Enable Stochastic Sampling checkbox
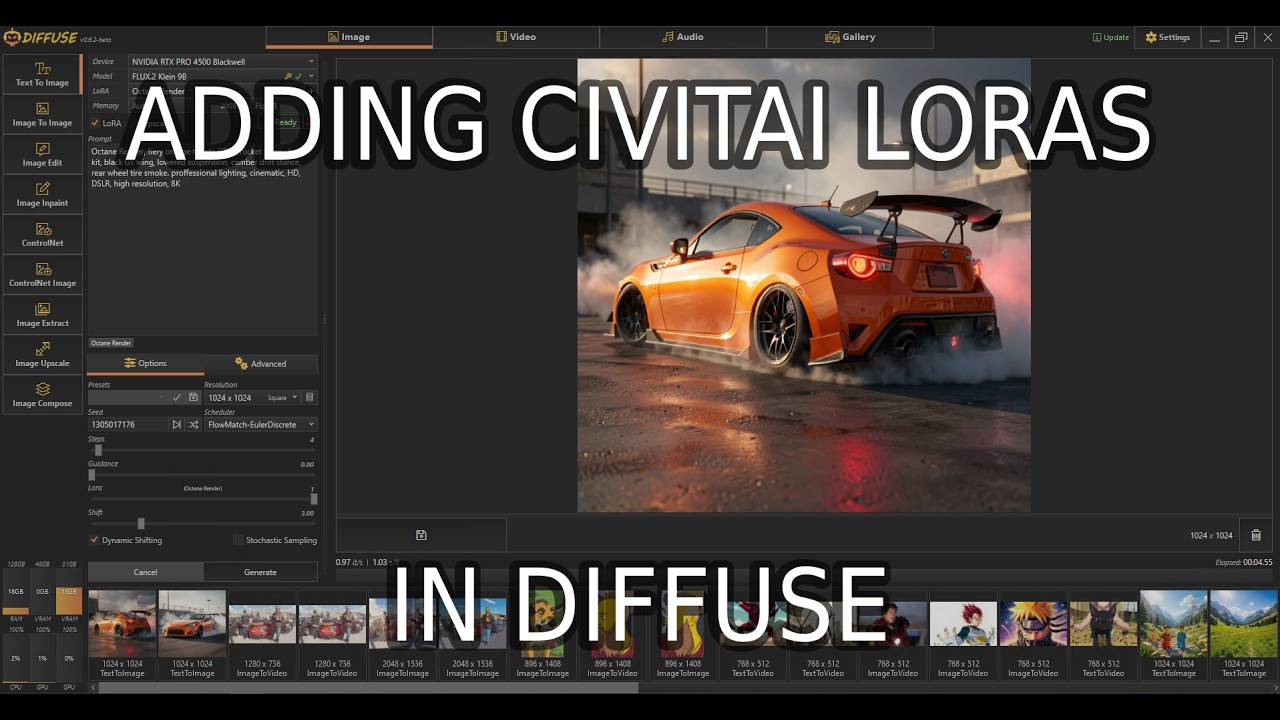1280x720 pixels. point(238,540)
